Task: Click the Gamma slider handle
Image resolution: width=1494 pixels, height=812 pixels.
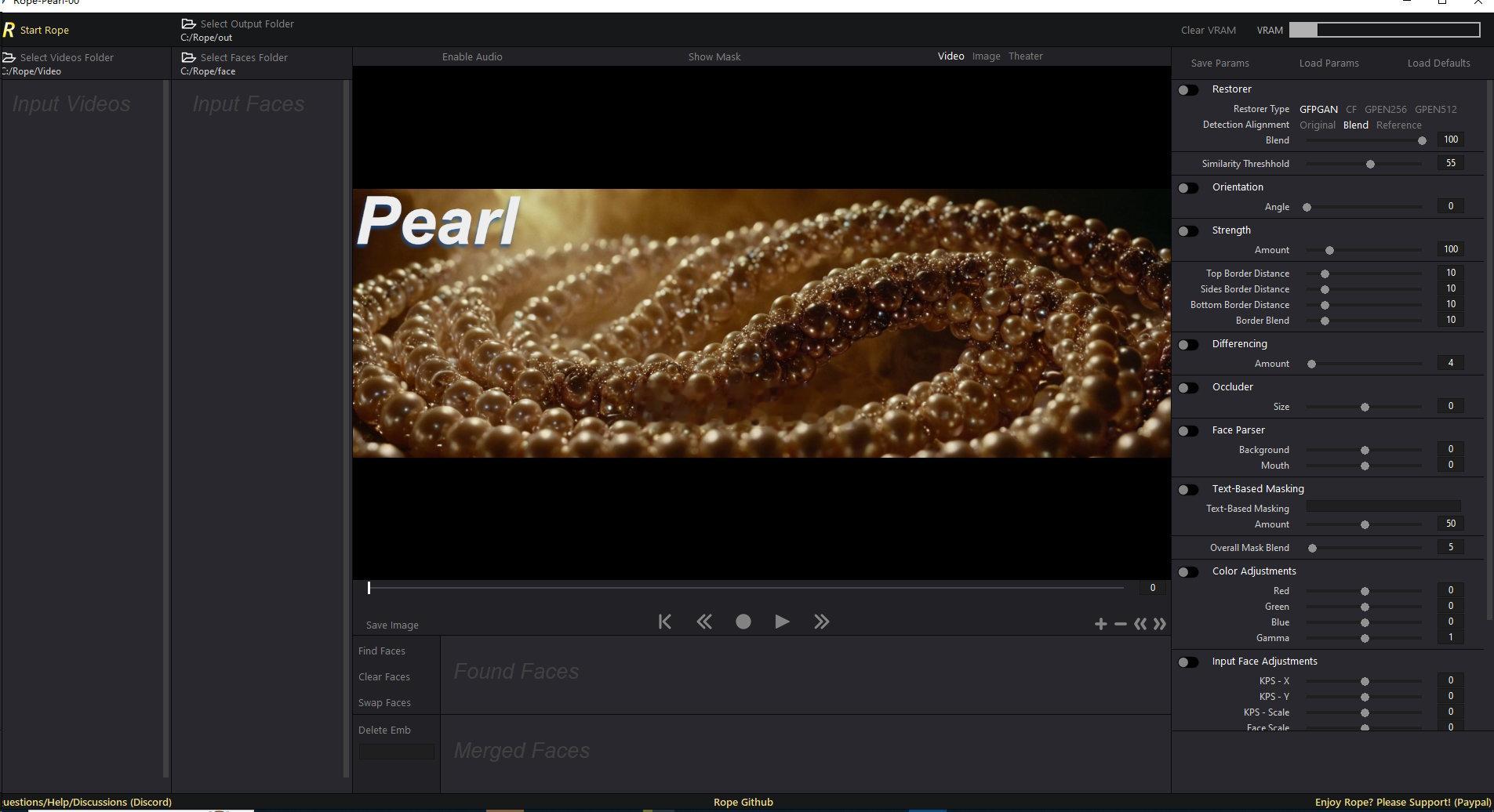Action: coord(1365,639)
